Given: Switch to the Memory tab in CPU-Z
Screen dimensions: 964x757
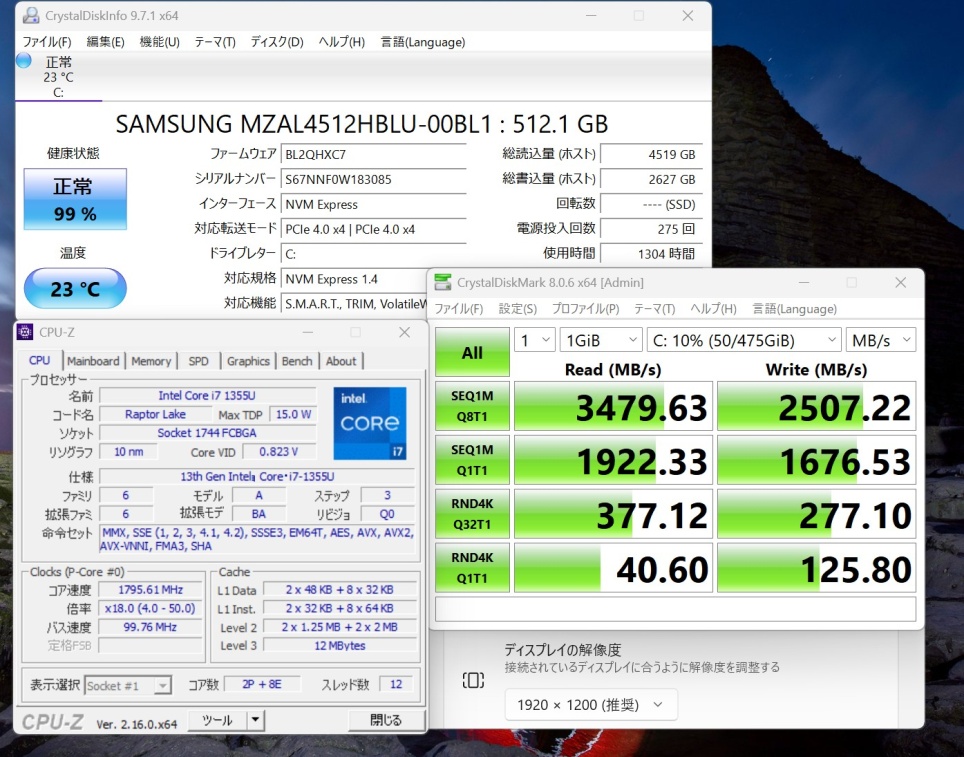Looking at the screenshot, I should [151, 361].
